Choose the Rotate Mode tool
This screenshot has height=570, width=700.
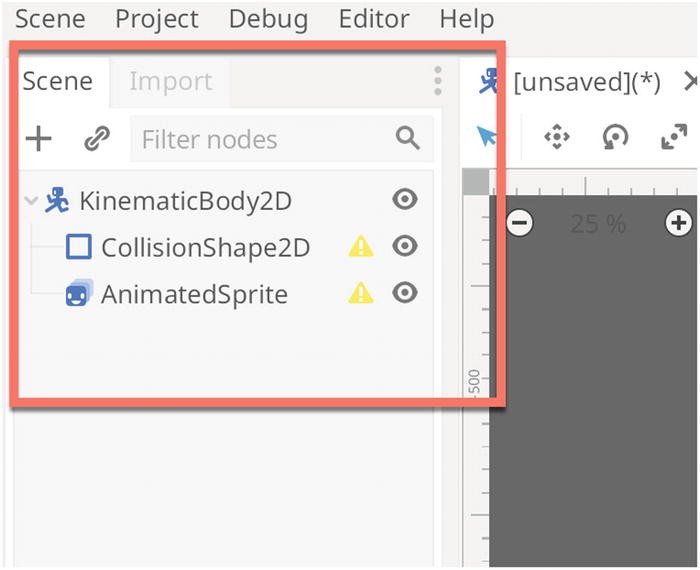[x=615, y=137]
